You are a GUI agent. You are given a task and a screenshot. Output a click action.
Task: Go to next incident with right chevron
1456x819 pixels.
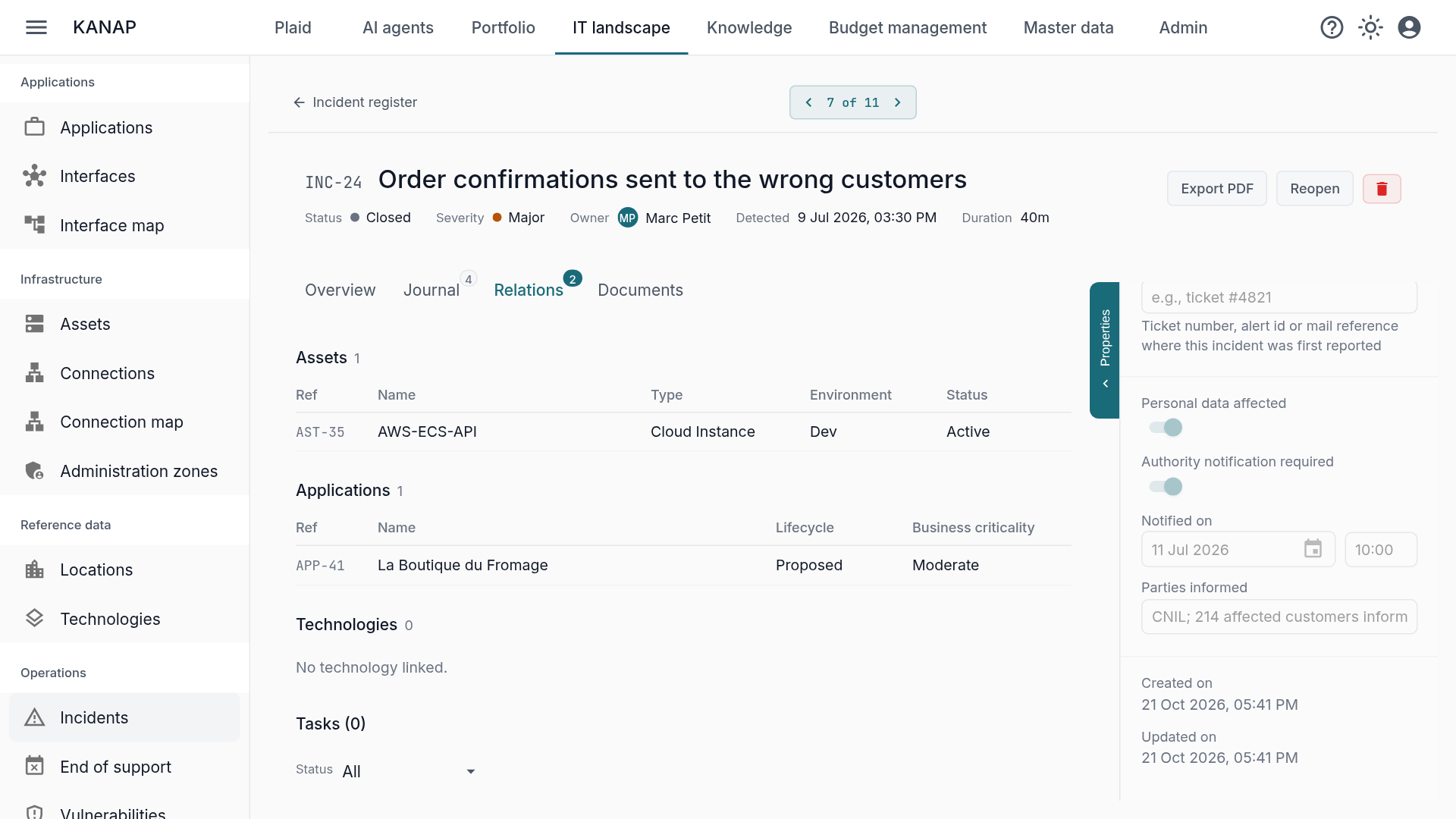coord(898,102)
